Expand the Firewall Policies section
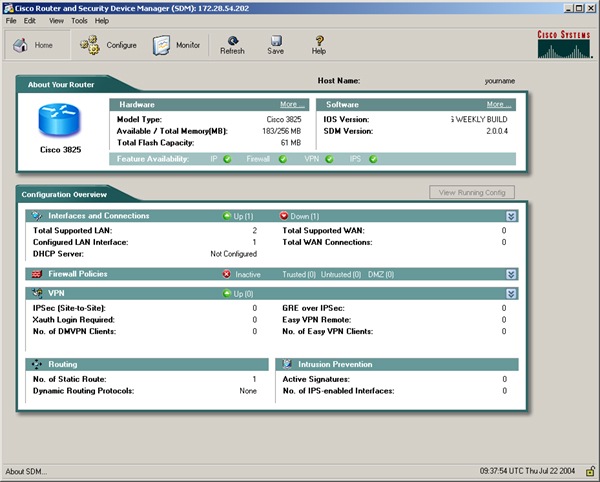Viewport: 600px width, 482px height. point(511,274)
